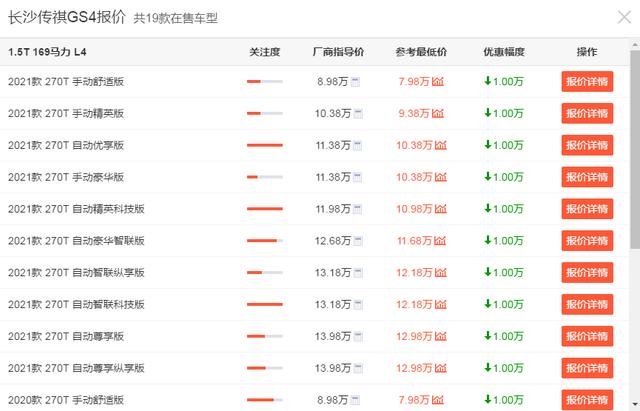Image resolution: width=640 pixels, height=411 pixels.
Task: Click 报价详情 for 自动智联纵享版
Action: (587, 273)
